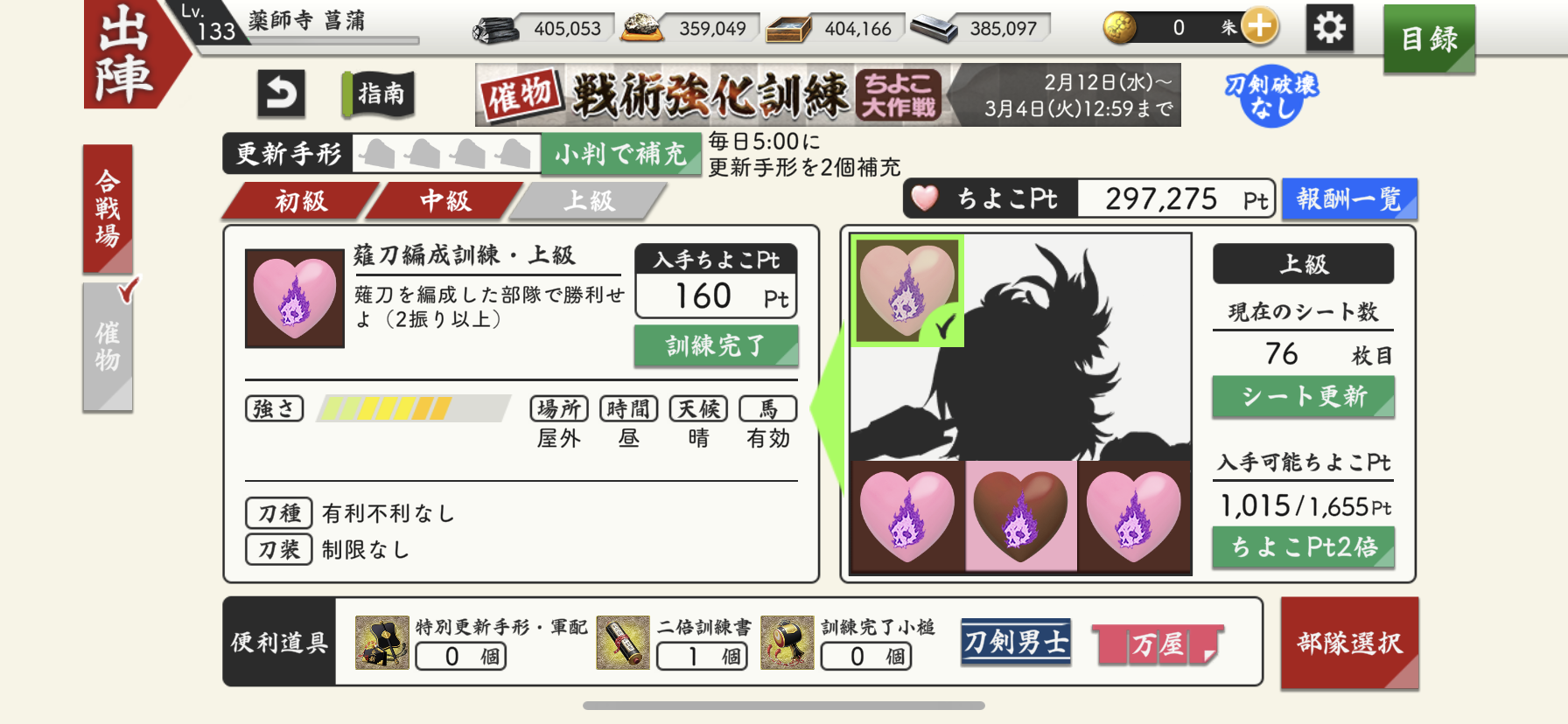The width and height of the screenshot is (1568, 724).
Task: Tap the 特別更新手形・軍配 item icon
Action: 382,643
